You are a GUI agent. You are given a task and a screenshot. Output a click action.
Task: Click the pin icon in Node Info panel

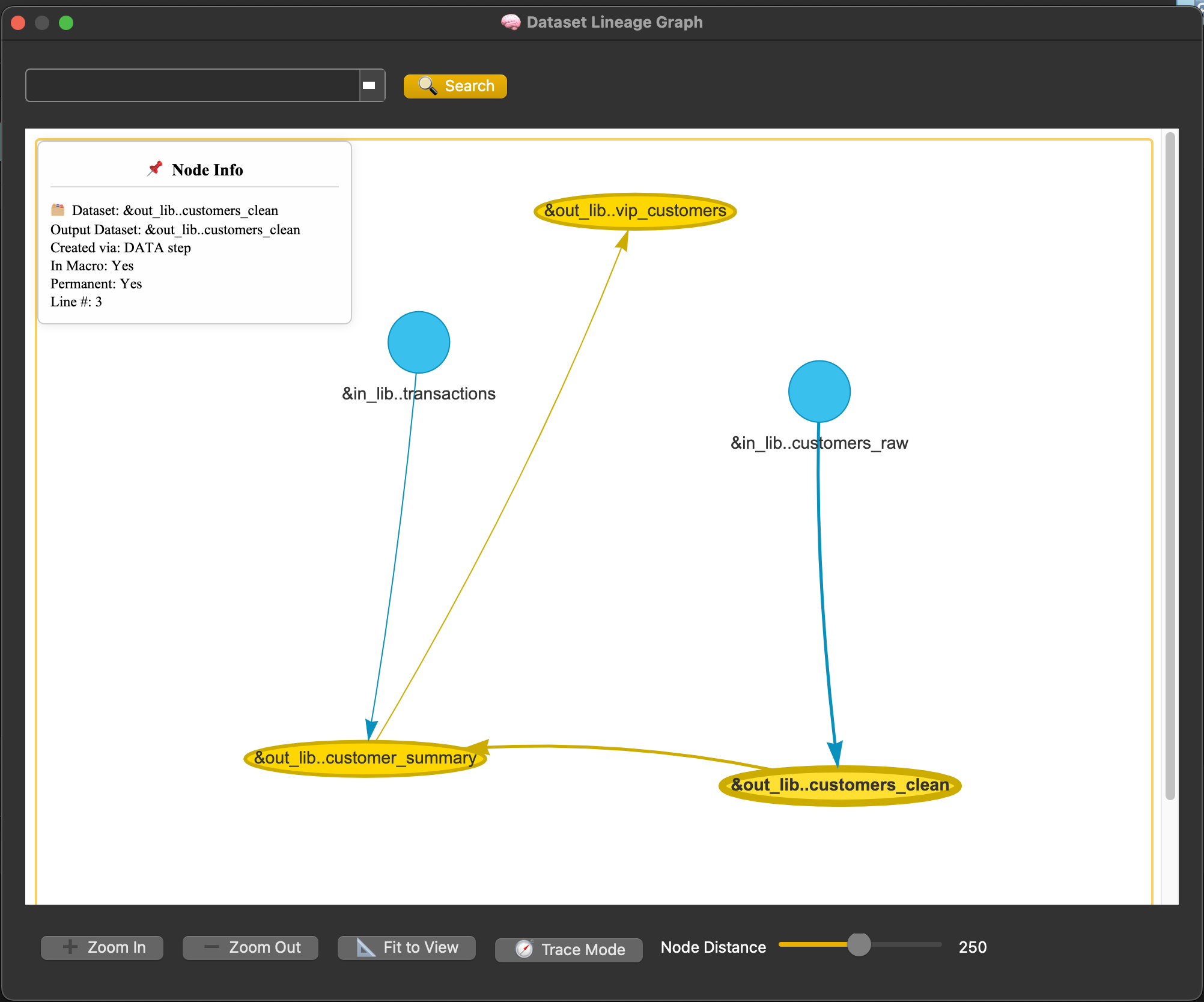(155, 168)
